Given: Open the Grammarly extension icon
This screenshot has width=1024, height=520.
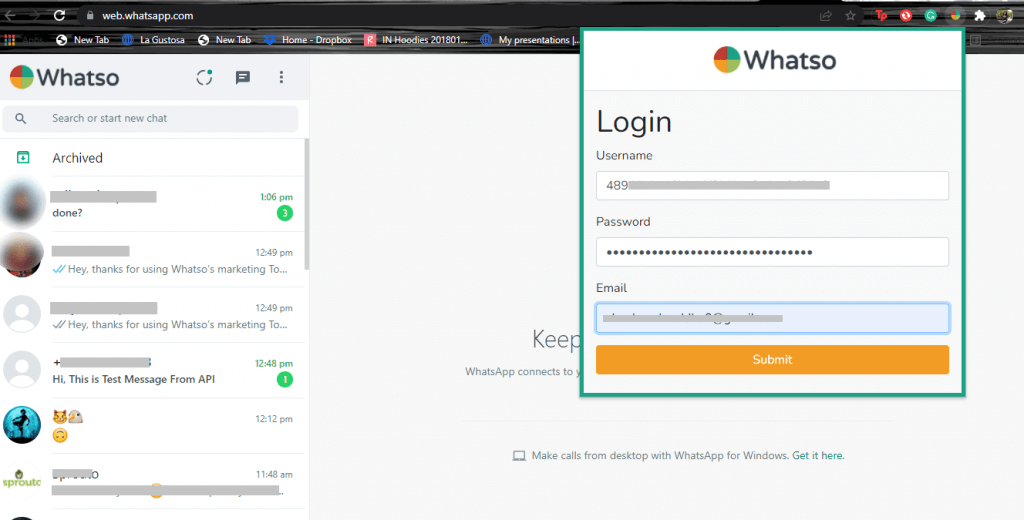Looking at the screenshot, I should [x=931, y=16].
